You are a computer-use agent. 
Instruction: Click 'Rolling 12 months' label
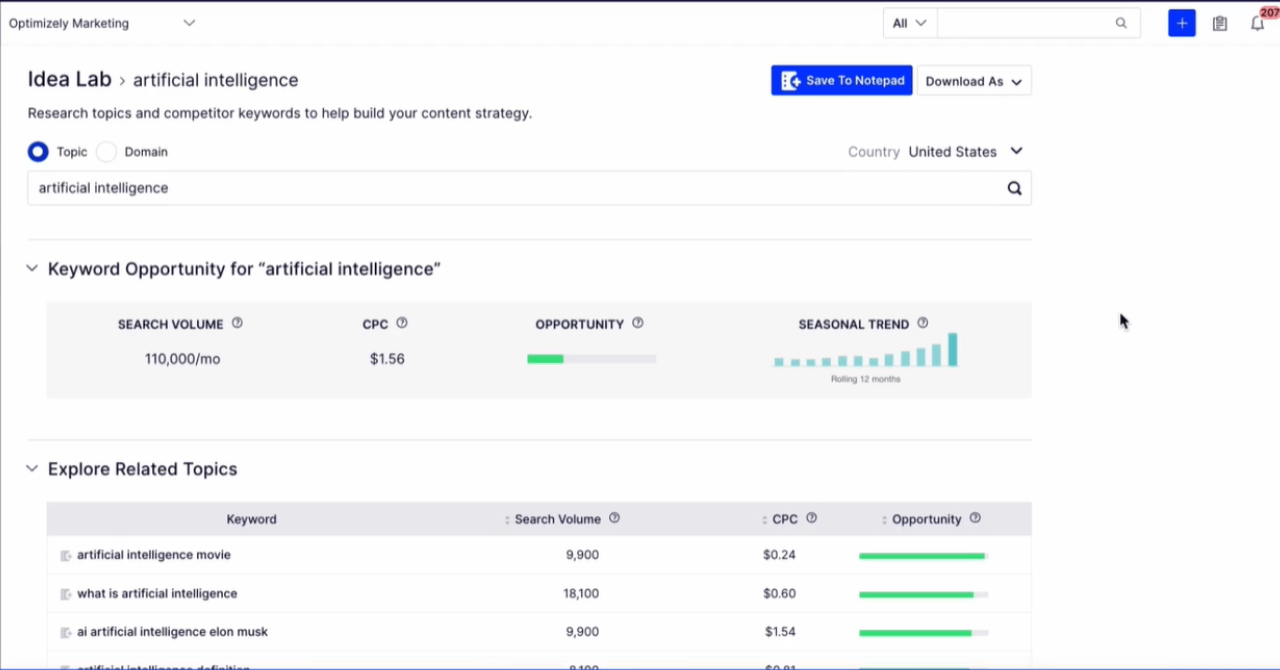coord(866,379)
